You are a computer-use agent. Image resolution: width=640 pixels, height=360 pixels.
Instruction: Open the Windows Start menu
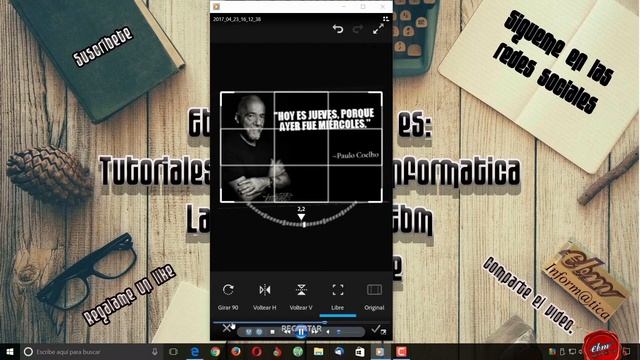click(x=9, y=351)
